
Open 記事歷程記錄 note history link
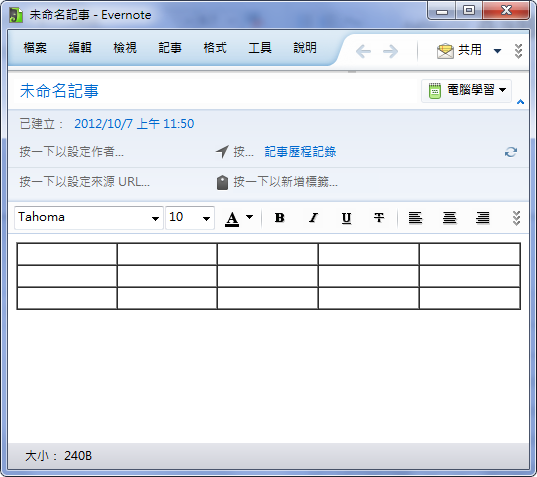point(300,152)
